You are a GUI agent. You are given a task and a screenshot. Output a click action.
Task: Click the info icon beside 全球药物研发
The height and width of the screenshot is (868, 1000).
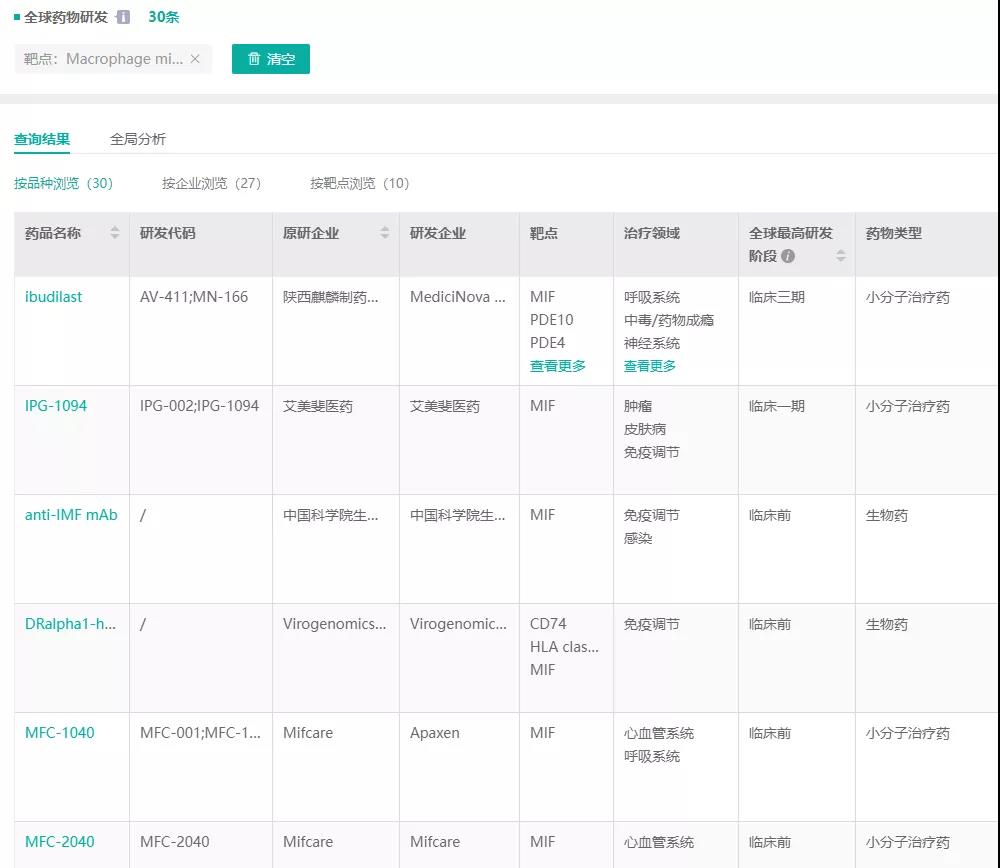click(123, 17)
